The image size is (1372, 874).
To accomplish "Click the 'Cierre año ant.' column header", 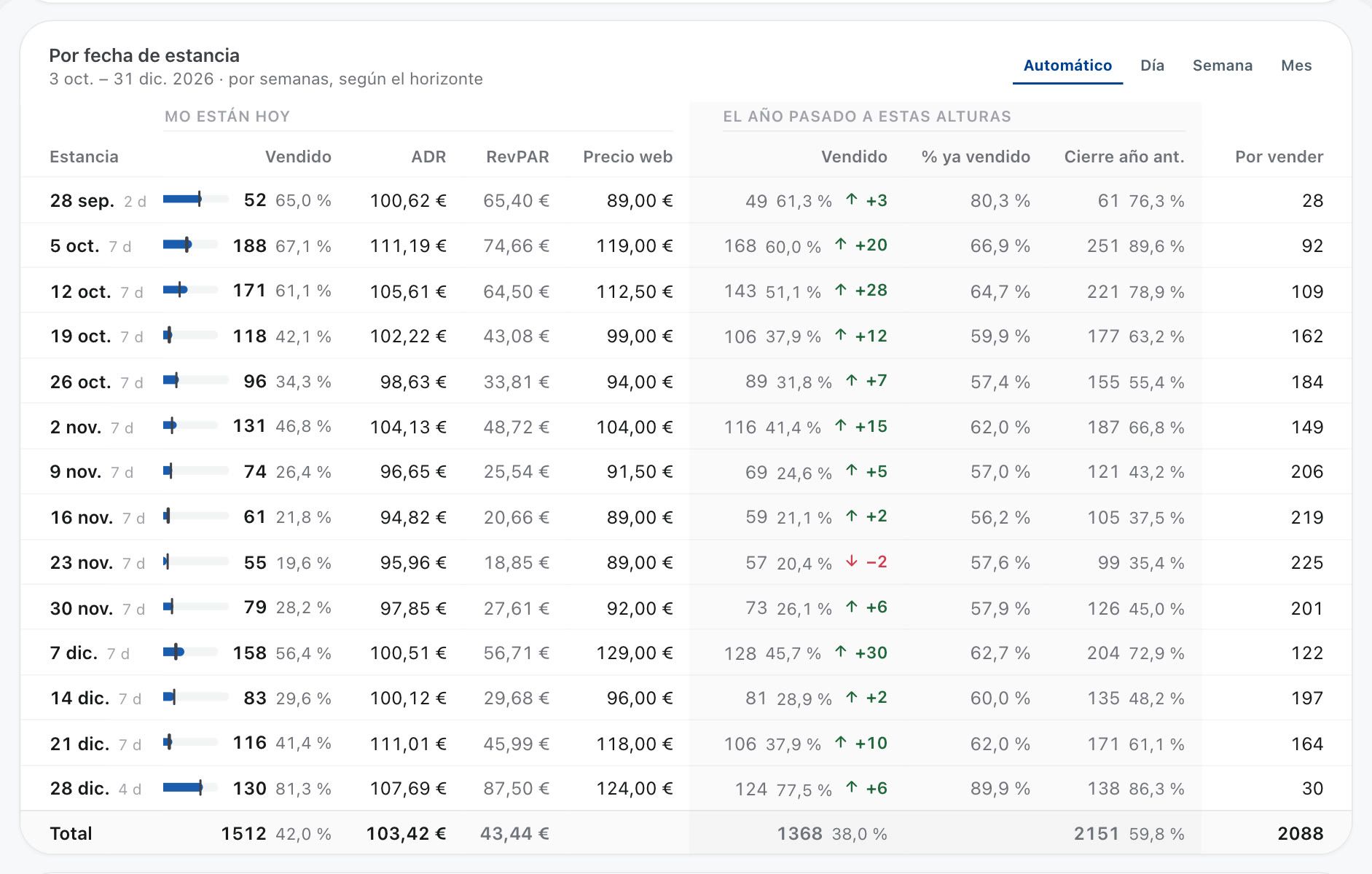I will click(x=1124, y=157).
